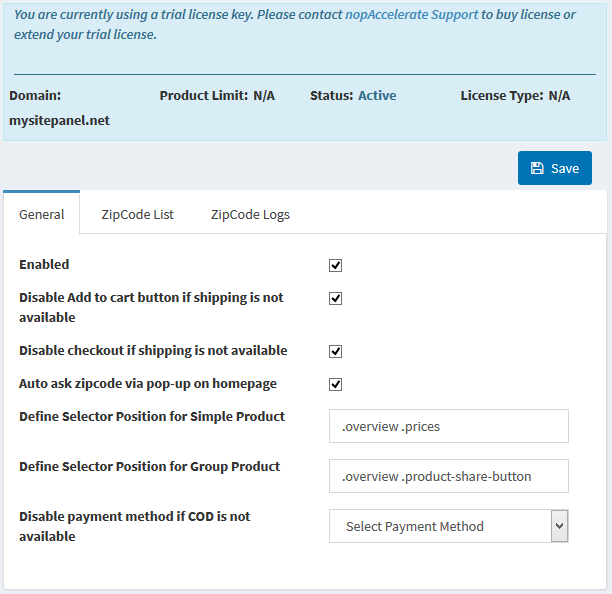Click the Group Product selector input
Screen dimensions: 612x594
point(448,476)
